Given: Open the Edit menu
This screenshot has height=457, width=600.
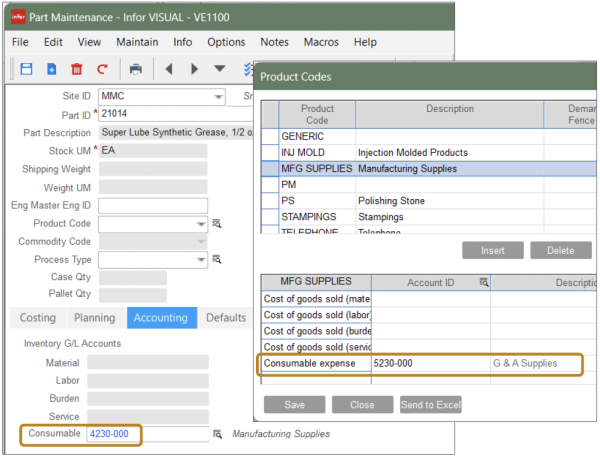Looking at the screenshot, I should pos(53,42).
